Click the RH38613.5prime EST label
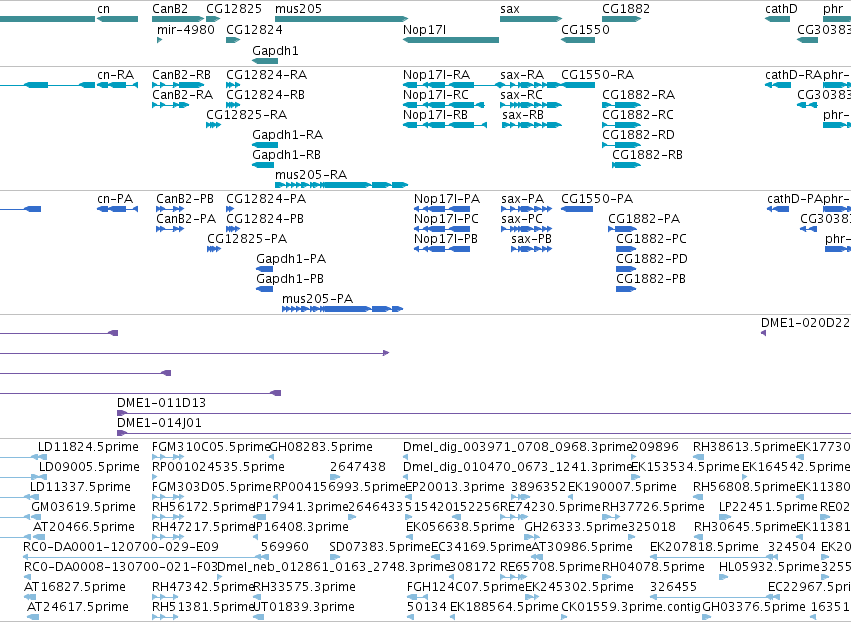Screen dimensions: 851x622 point(744,447)
